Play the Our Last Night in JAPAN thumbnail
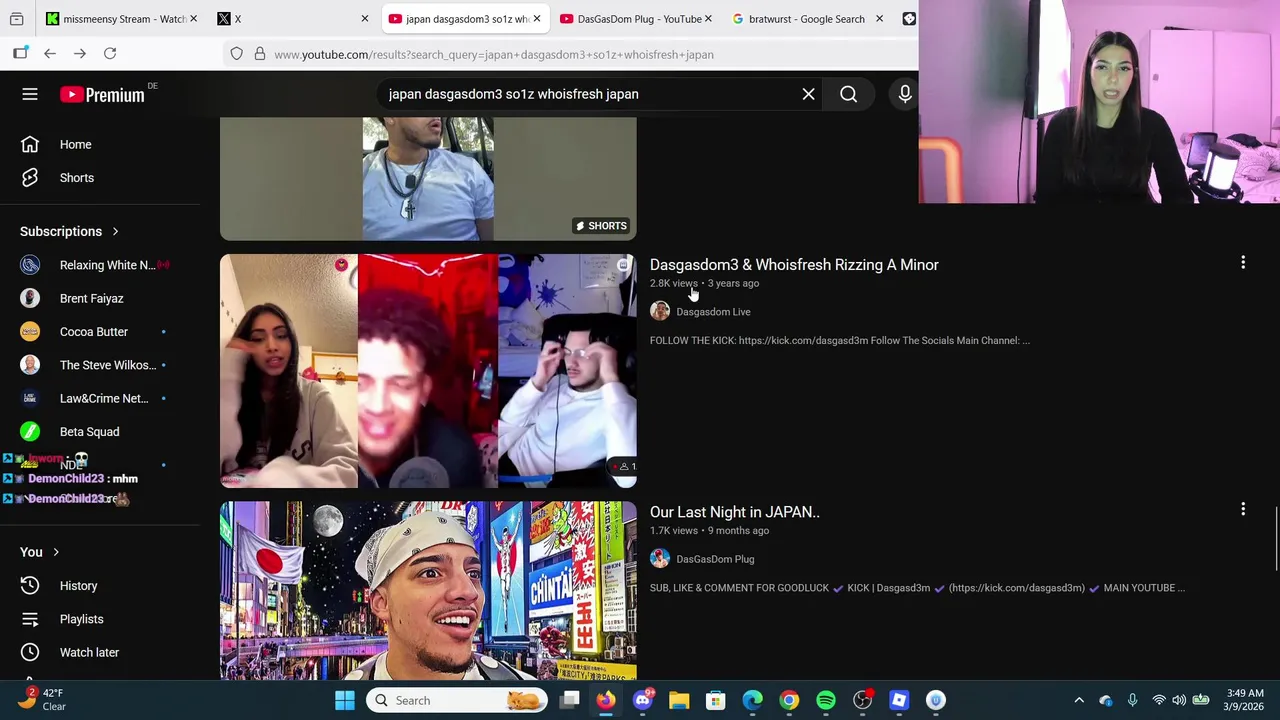This screenshot has width=1280, height=720. click(428, 590)
